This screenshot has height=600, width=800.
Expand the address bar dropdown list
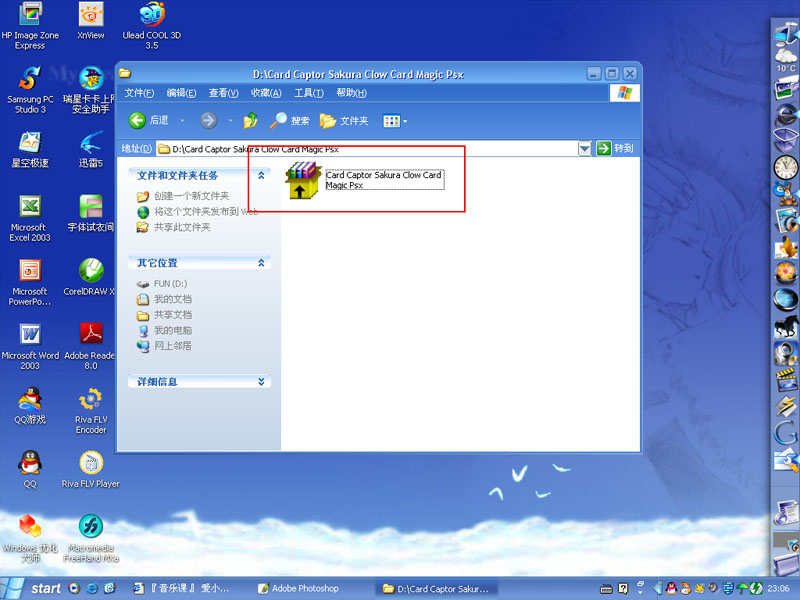[x=584, y=148]
